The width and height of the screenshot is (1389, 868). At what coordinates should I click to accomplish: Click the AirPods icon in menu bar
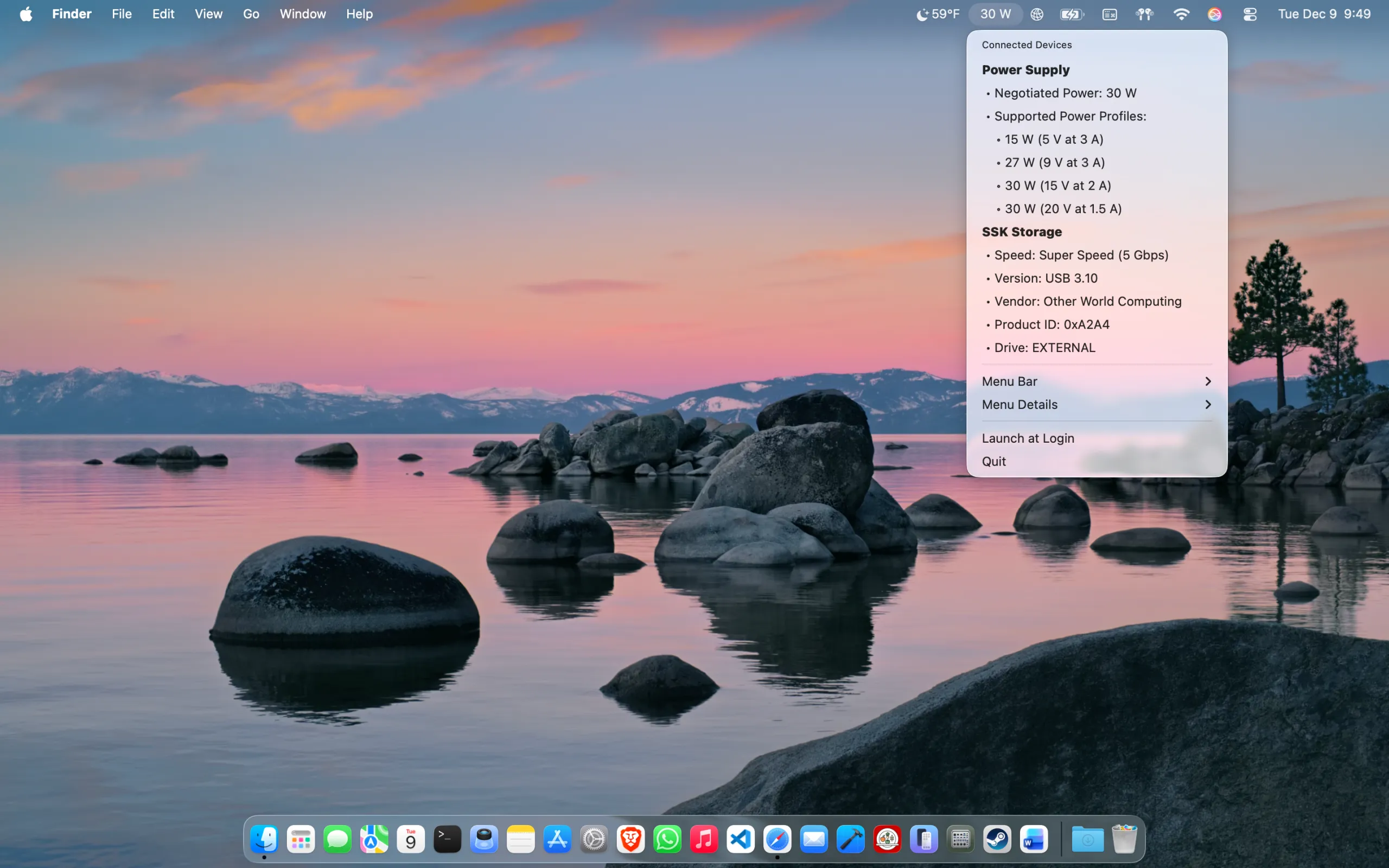[x=1144, y=14]
